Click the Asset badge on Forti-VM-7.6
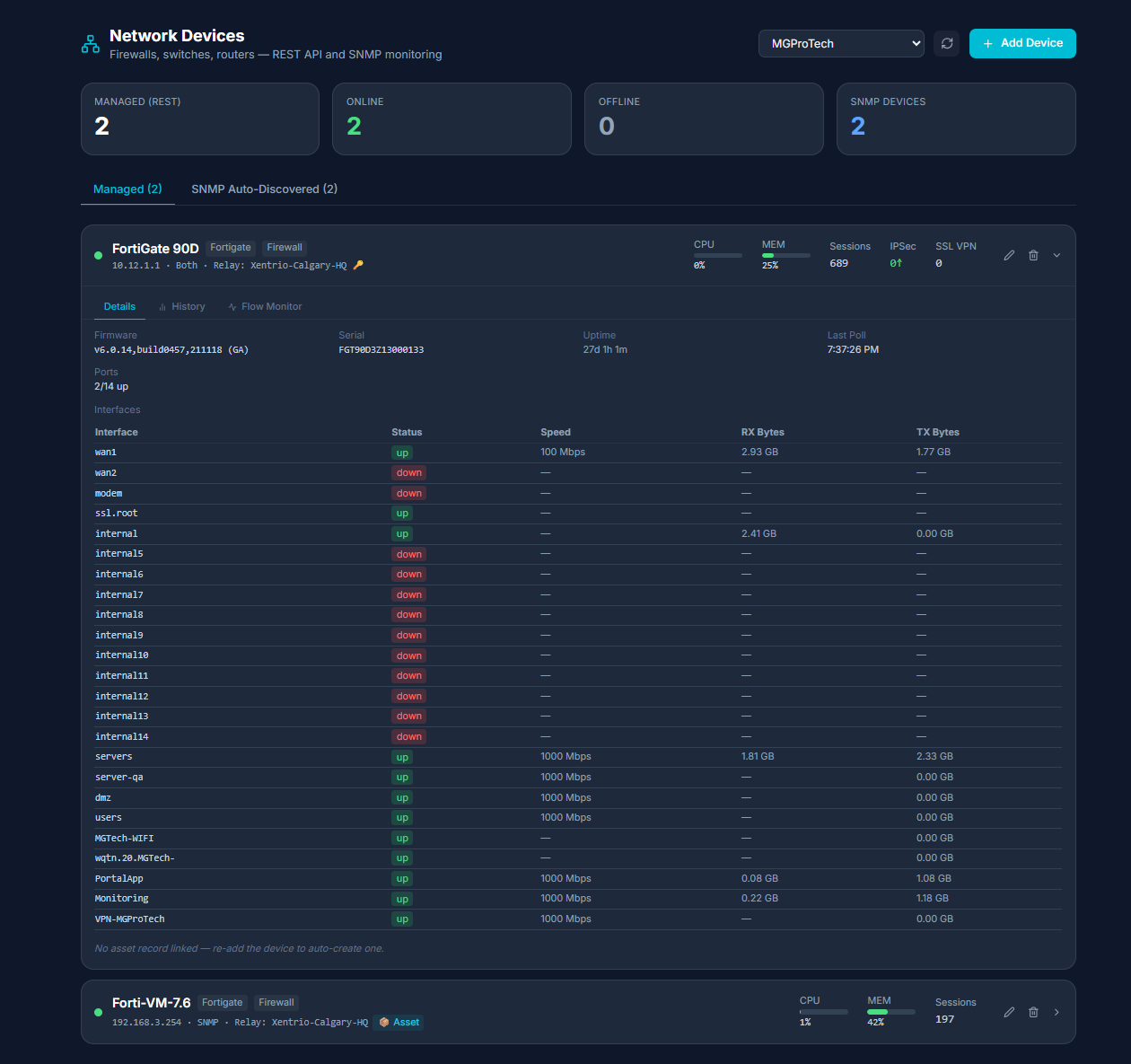 click(399, 1023)
